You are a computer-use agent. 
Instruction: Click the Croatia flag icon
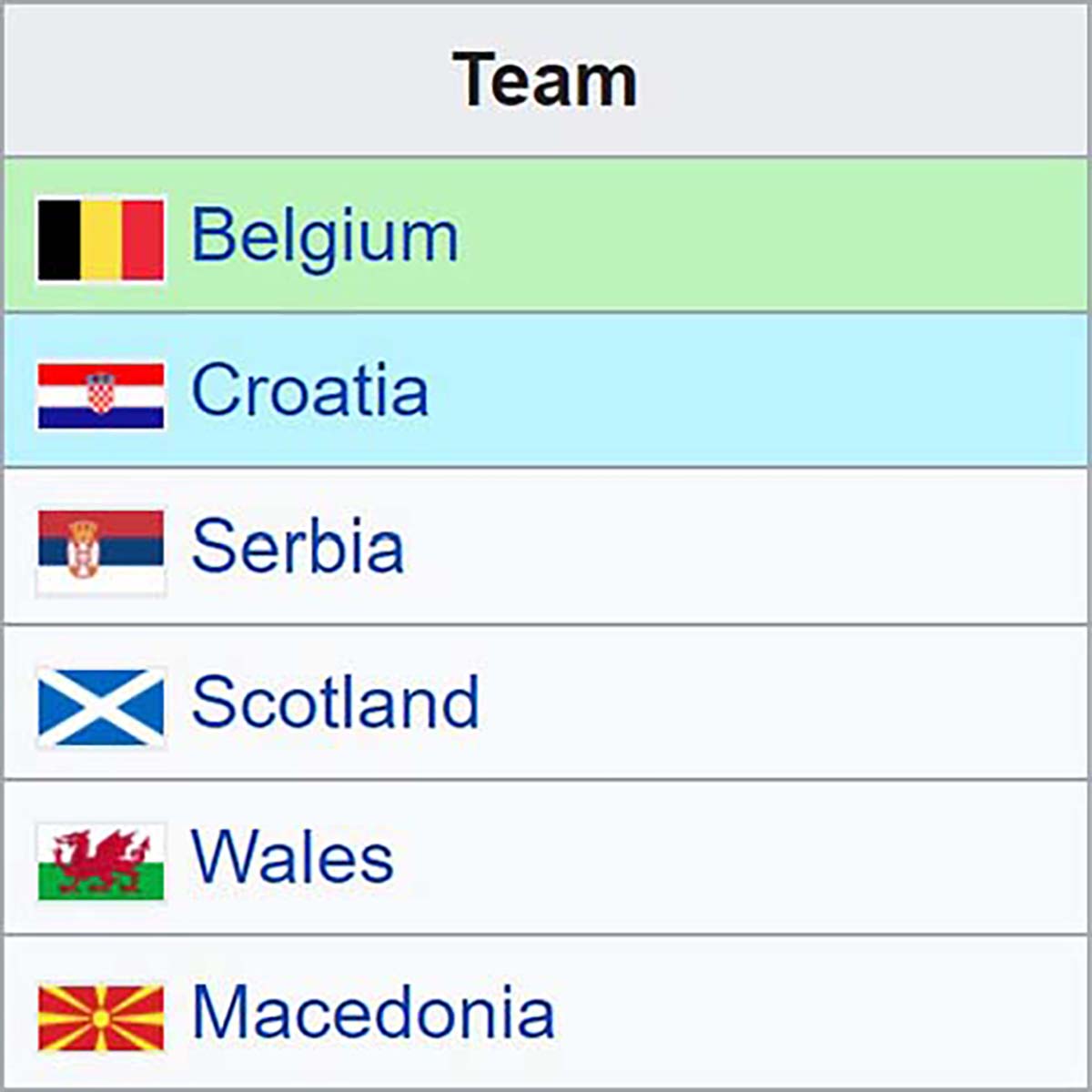[x=101, y=396]
